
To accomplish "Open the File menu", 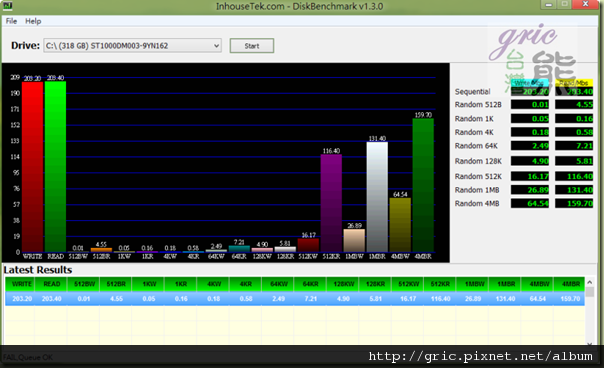I will [11, 21].
